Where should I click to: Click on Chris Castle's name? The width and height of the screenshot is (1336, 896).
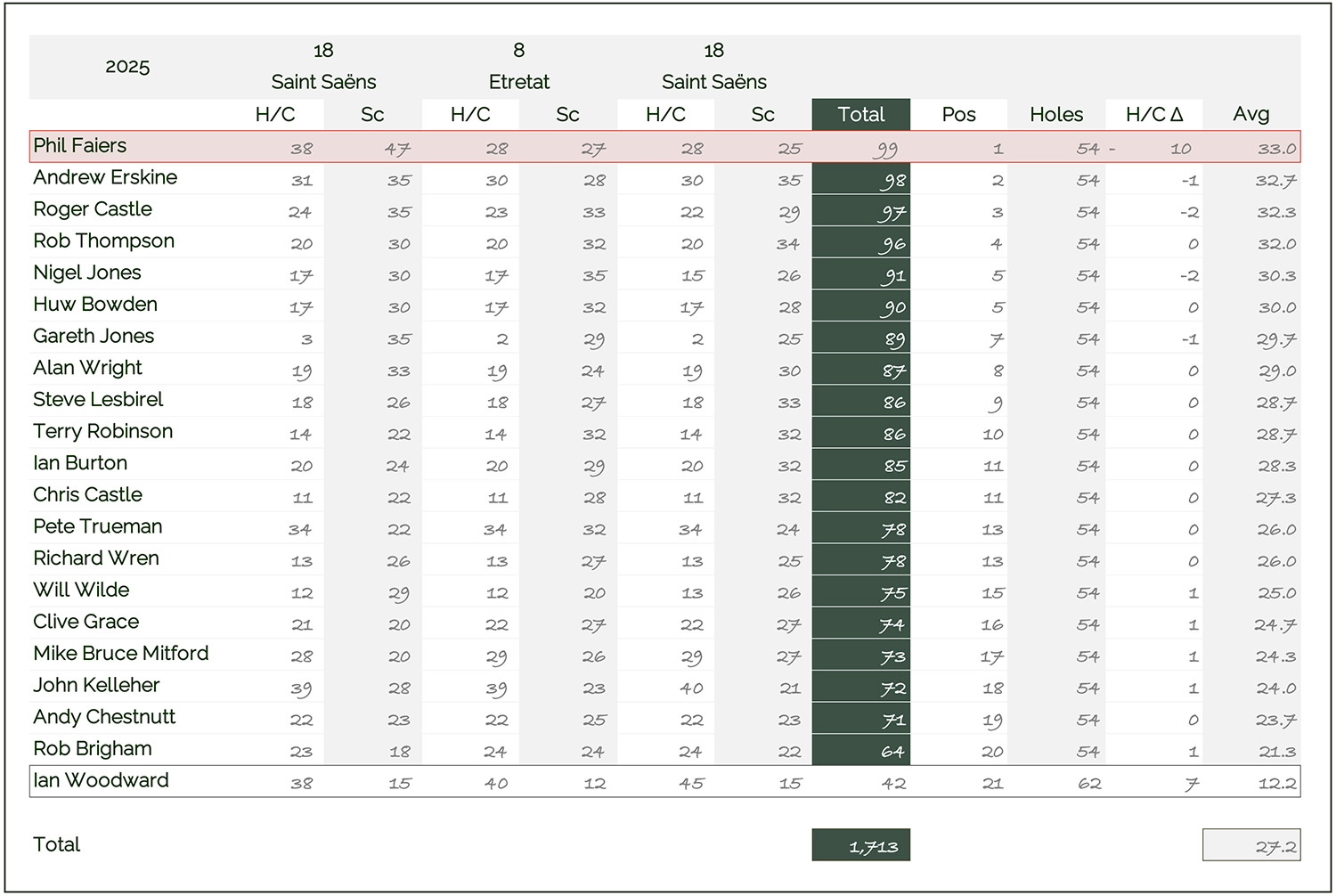coord(87,494)
